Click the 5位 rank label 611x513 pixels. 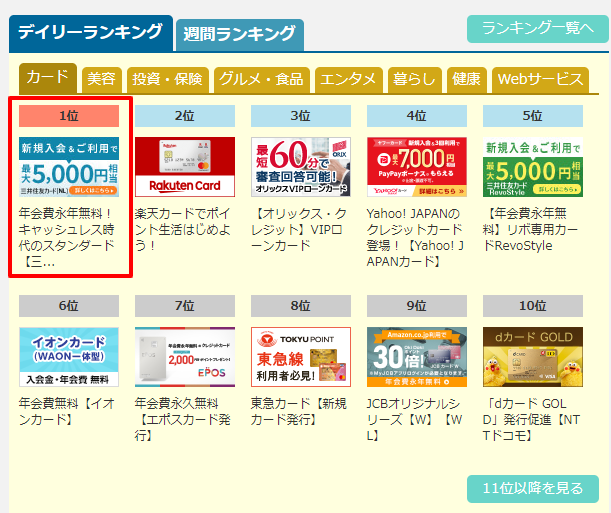click(x=533, y=116)
